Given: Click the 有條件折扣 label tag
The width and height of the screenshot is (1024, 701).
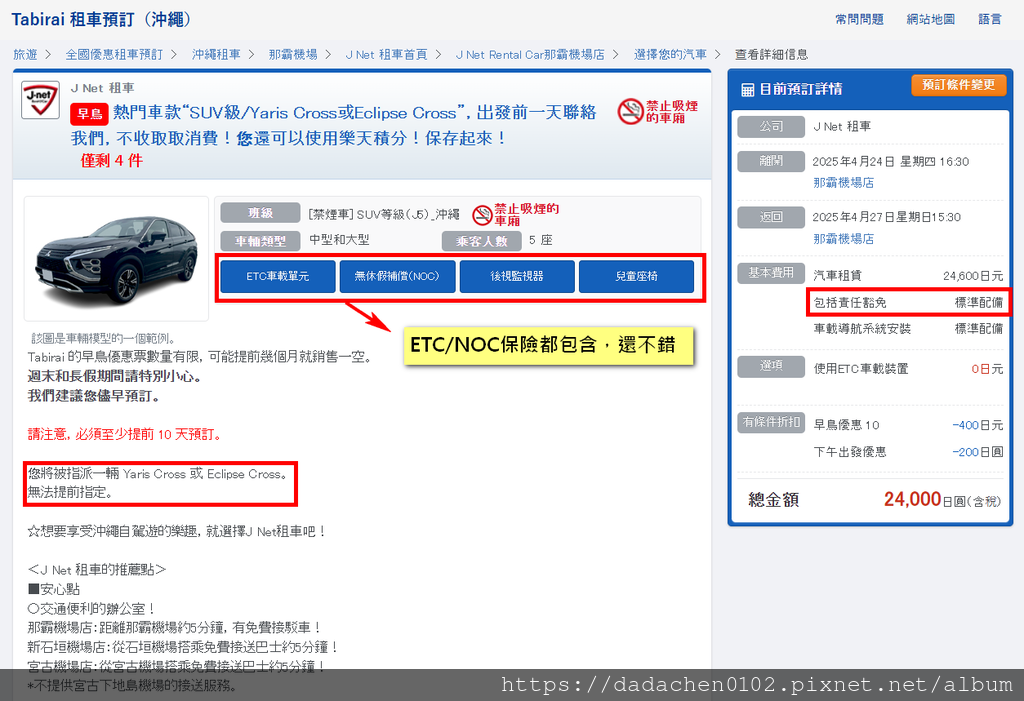Looking at the screenshot, I should [771, 422].
